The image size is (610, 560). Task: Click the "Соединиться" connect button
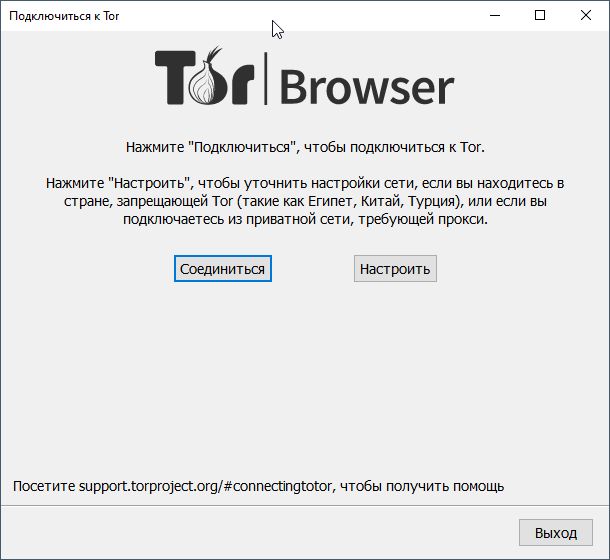click(x=223, y=269)
